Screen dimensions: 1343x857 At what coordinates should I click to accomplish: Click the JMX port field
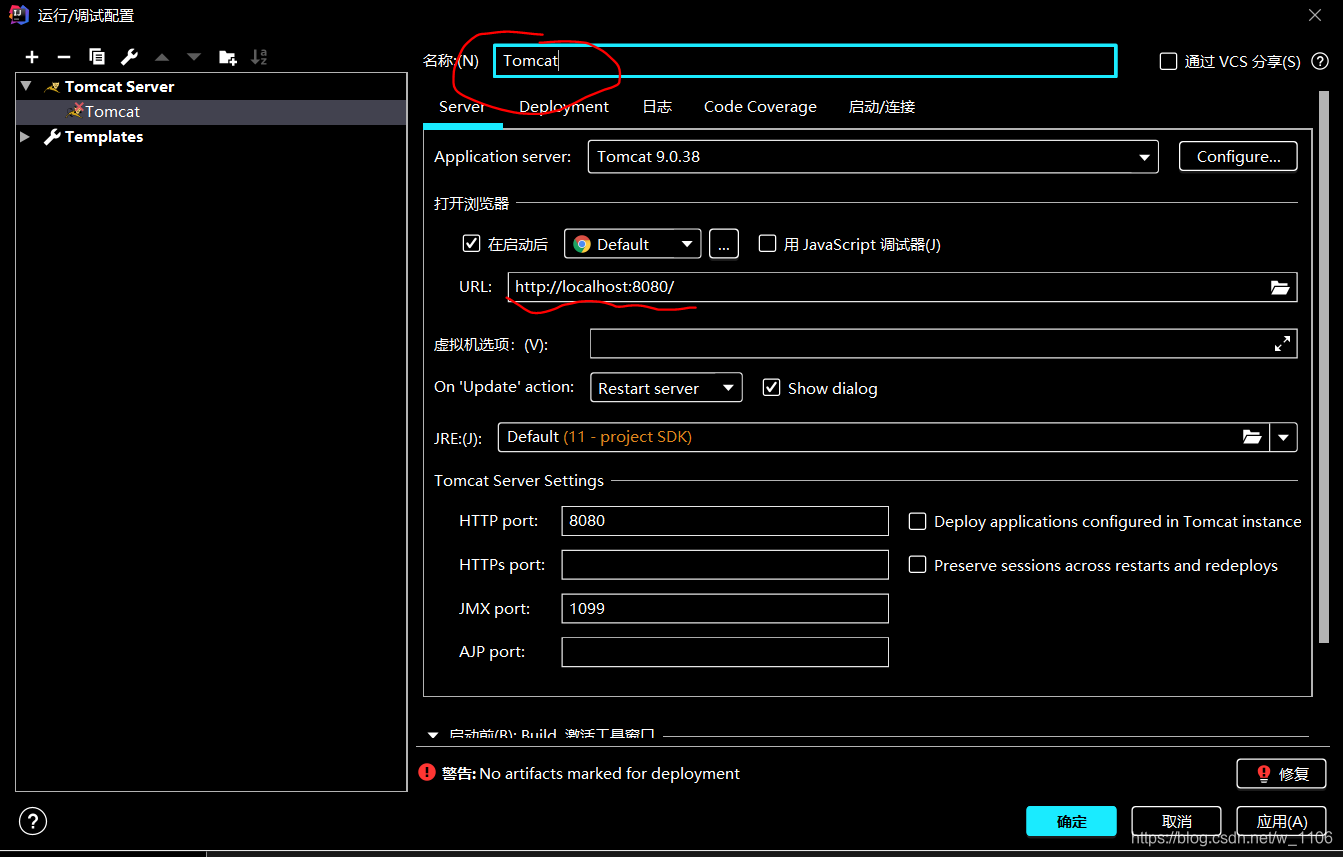pyautogui.click(x=725, y=608)
